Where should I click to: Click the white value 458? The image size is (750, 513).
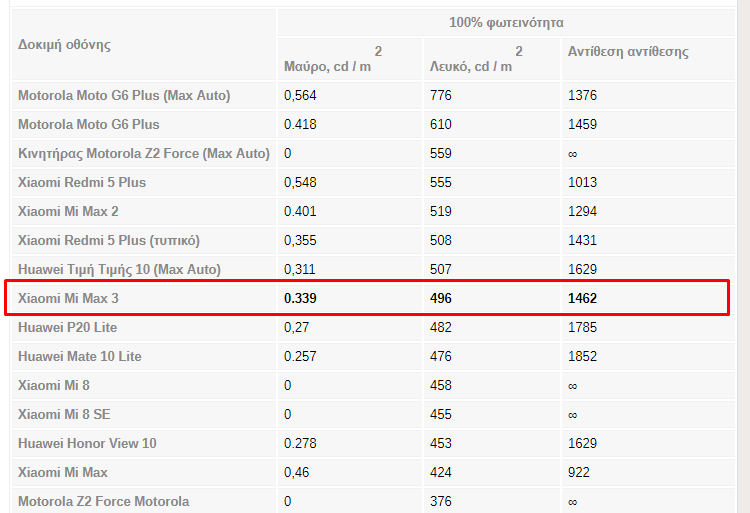pyautogui.click(x=441, y=385)
